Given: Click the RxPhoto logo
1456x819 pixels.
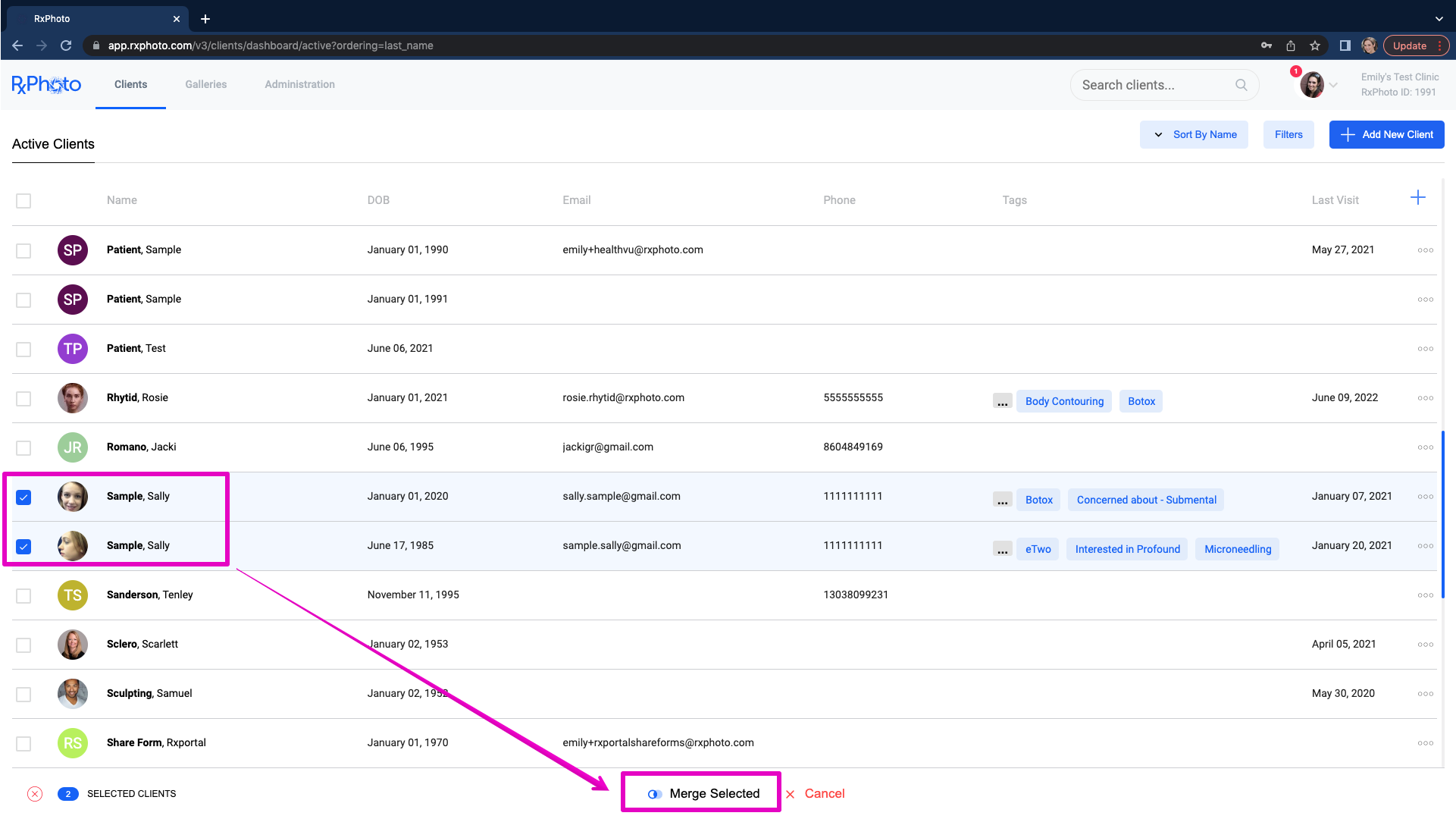Looking at the screenshot, I should tap(46, 84).
